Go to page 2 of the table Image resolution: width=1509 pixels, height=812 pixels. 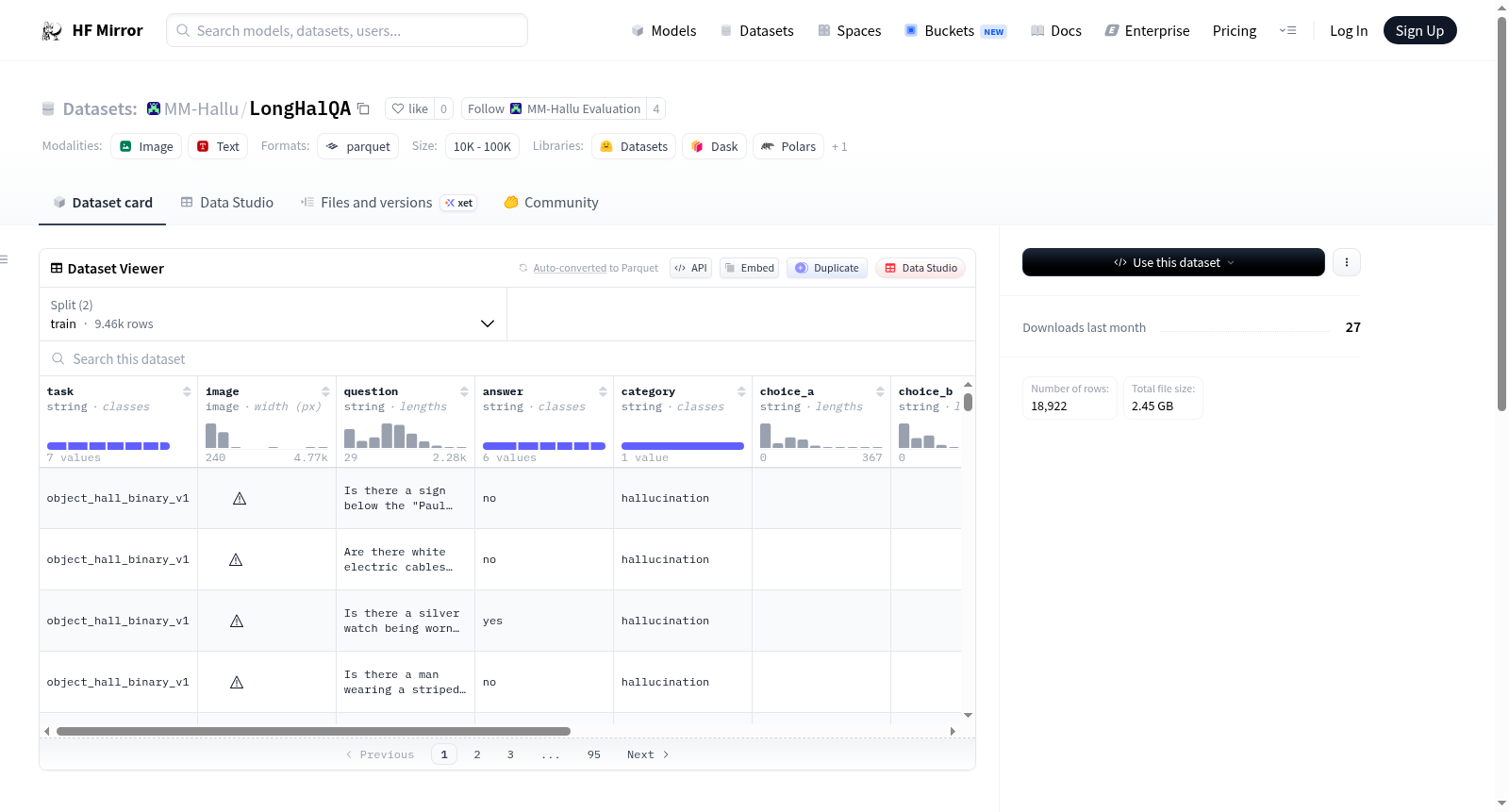click(x=477, y=754)
